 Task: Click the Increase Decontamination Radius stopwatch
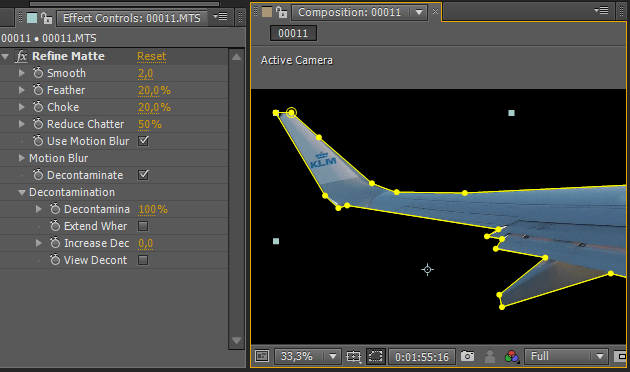pos(55,243)
